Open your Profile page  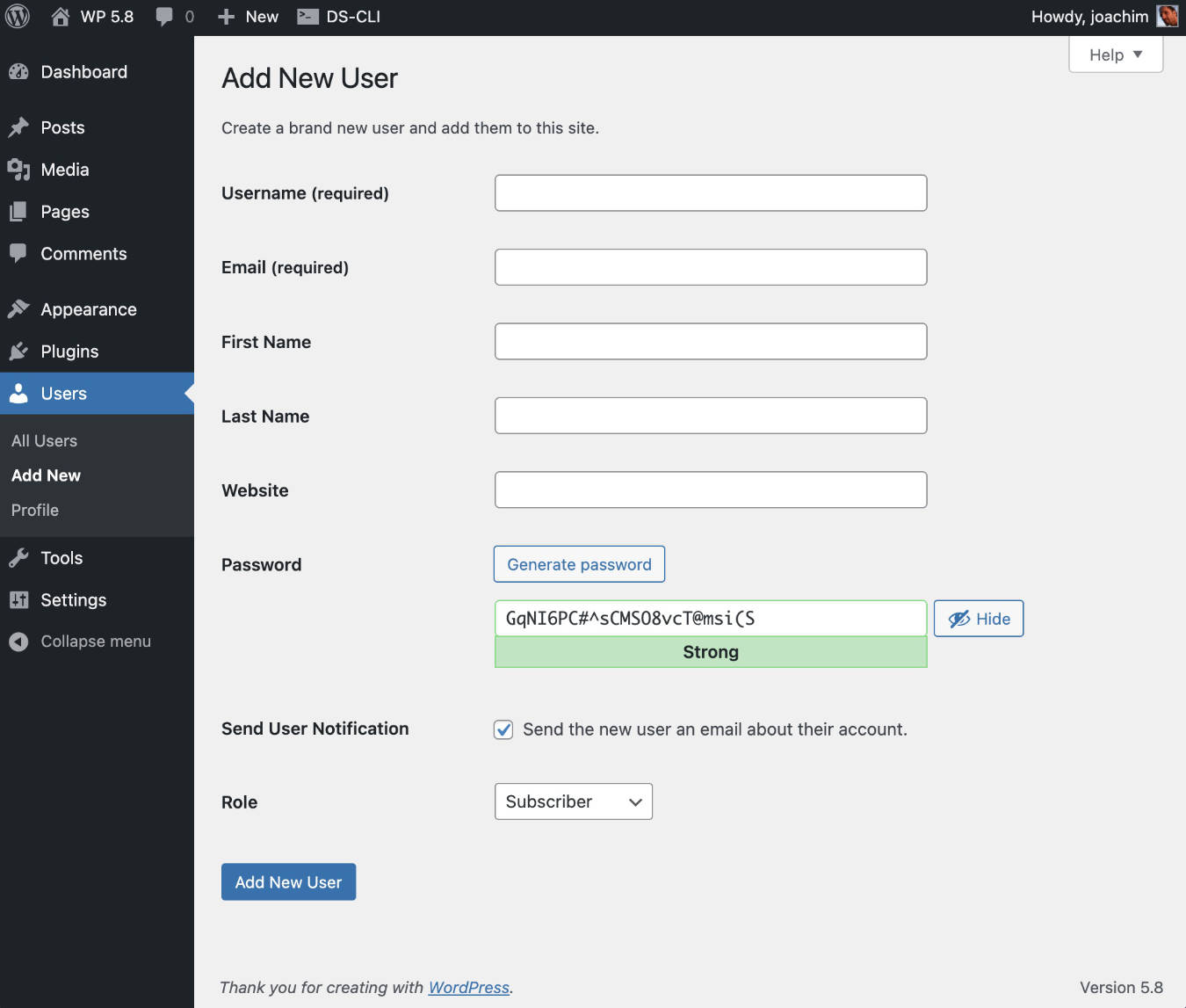pos(34,510)
